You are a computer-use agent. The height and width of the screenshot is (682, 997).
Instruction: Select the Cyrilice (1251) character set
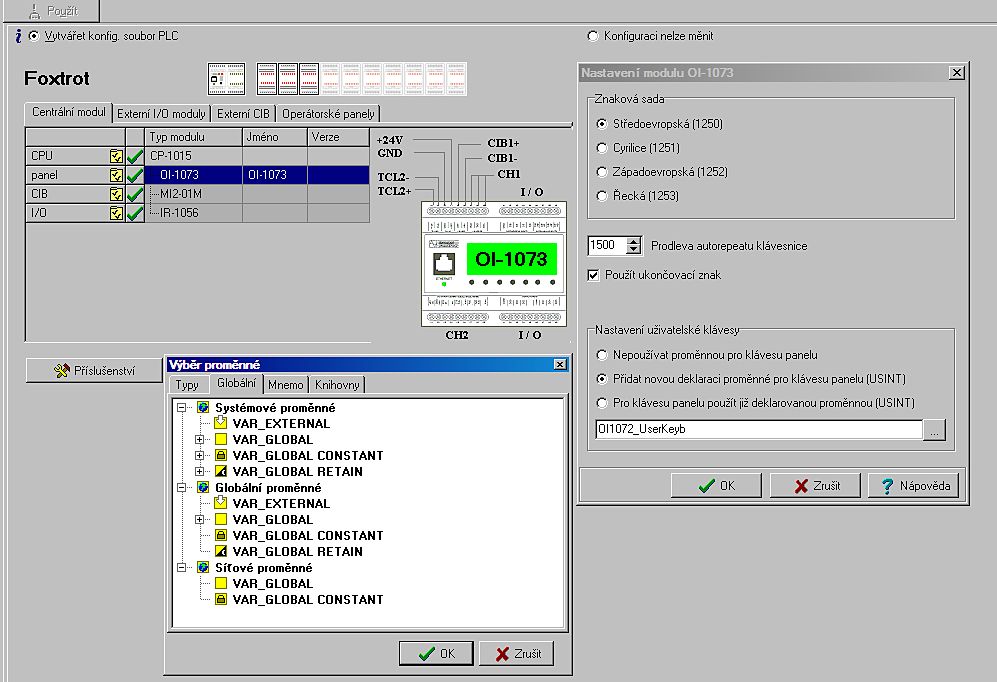(x=601, y=148)
